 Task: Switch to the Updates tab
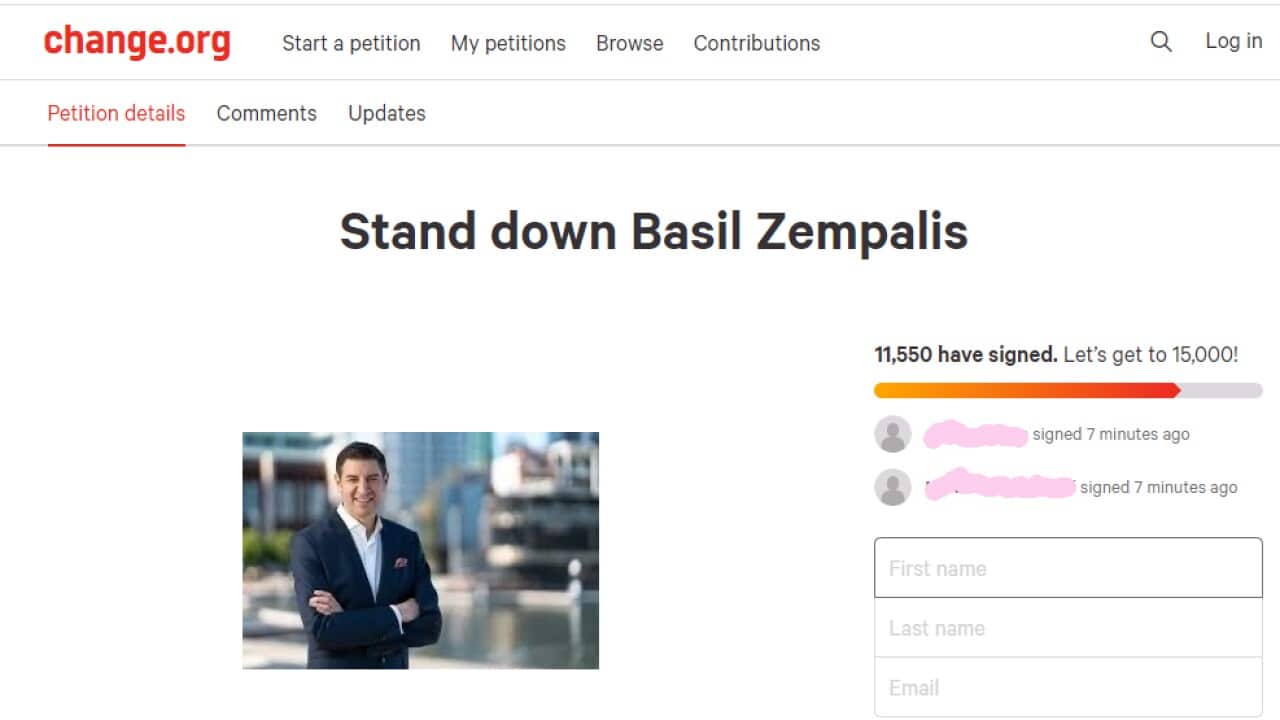(x=386, y=113)
